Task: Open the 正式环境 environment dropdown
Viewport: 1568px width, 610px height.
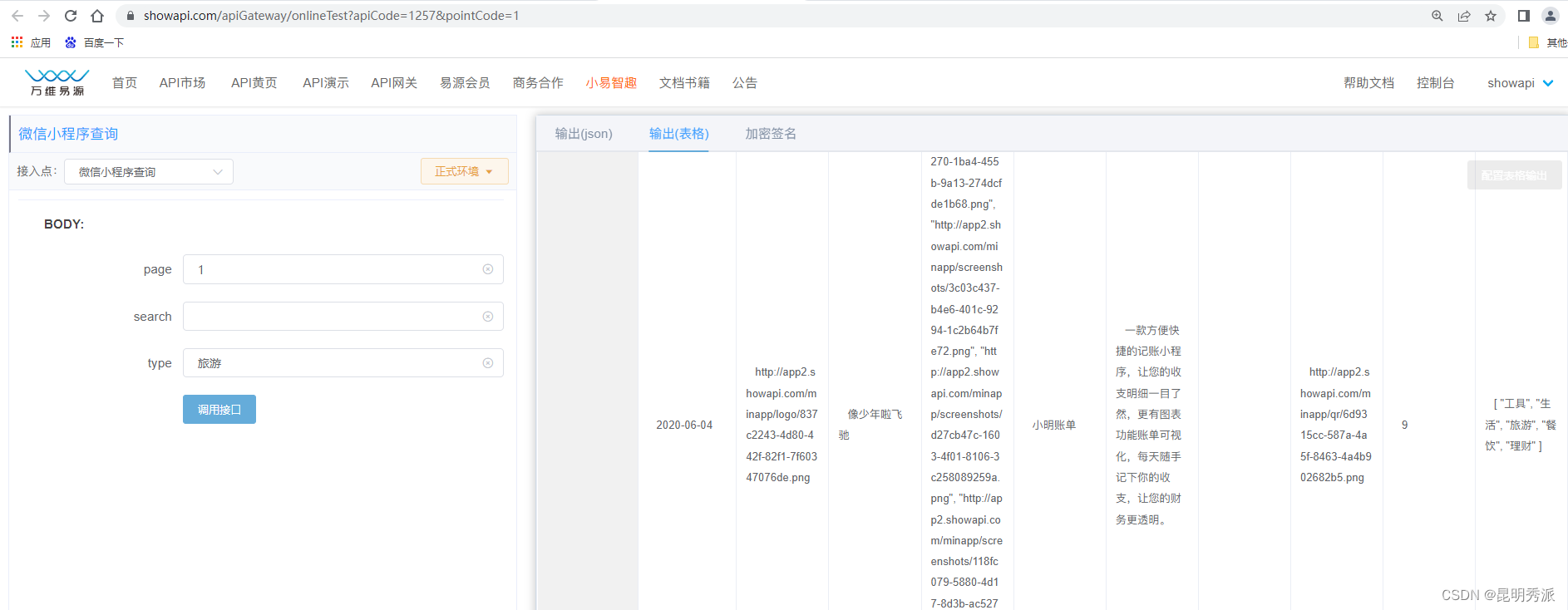Action: click(464, 171)
